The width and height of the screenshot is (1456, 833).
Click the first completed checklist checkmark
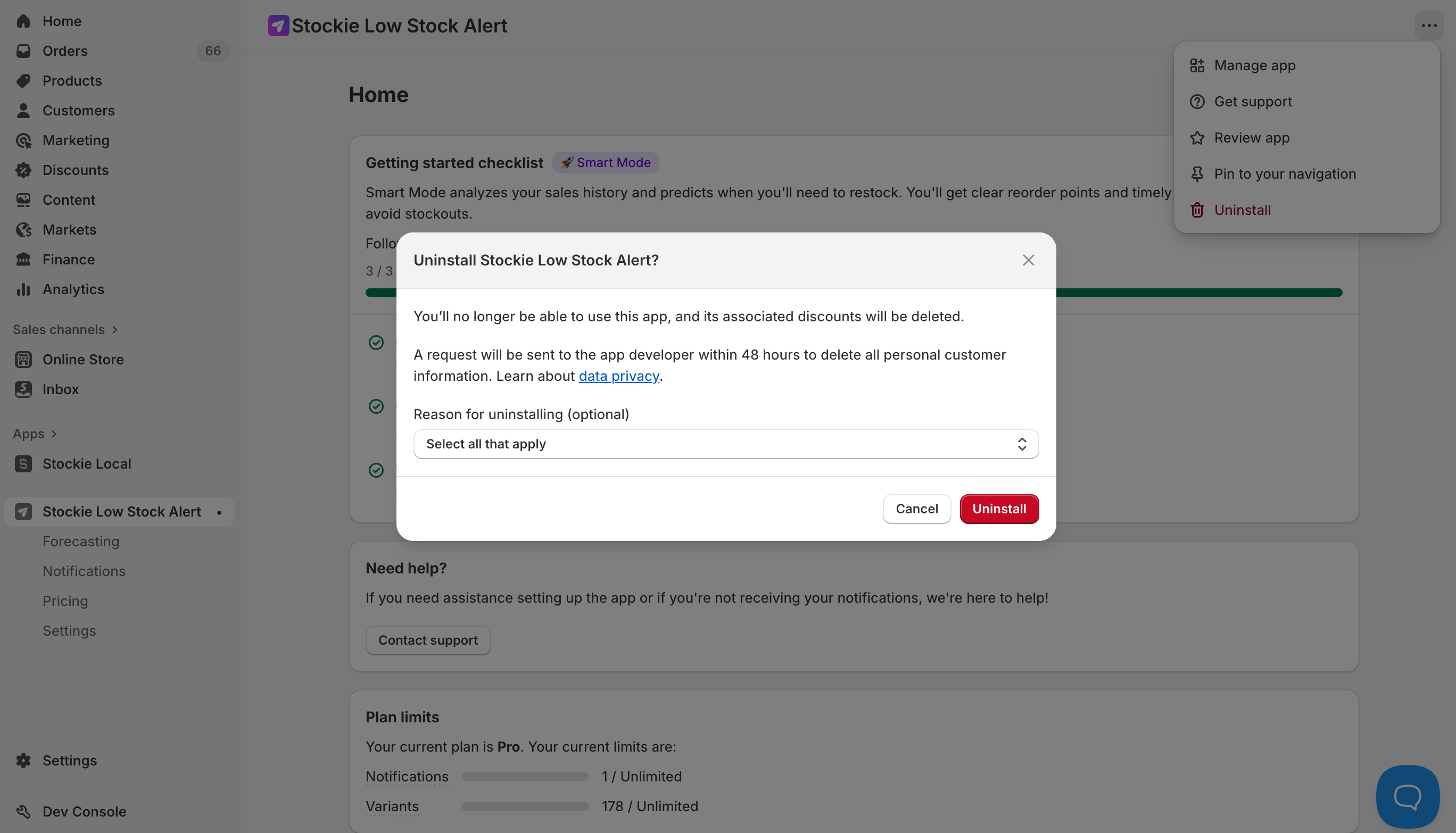(376, 343)
